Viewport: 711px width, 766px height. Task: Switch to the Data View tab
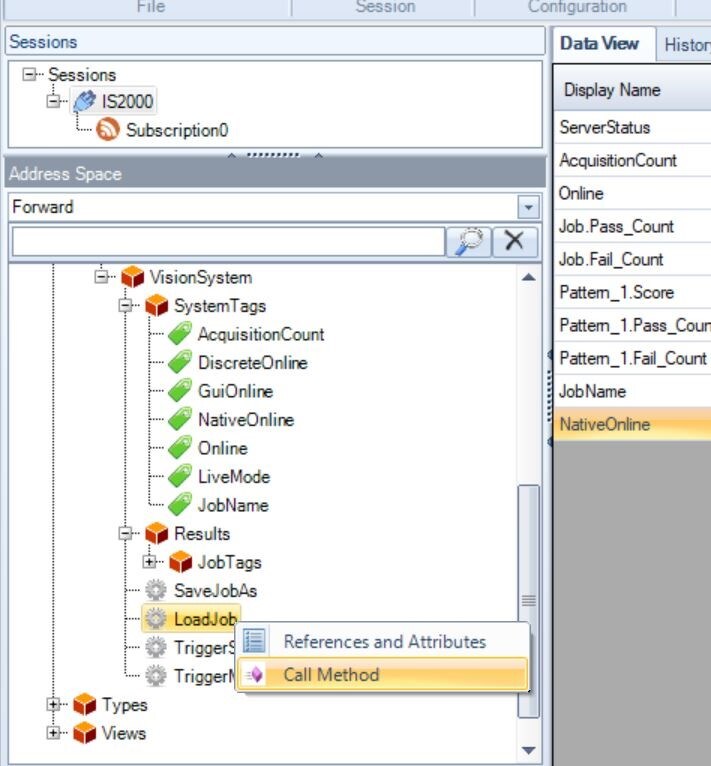pos(600,43)
